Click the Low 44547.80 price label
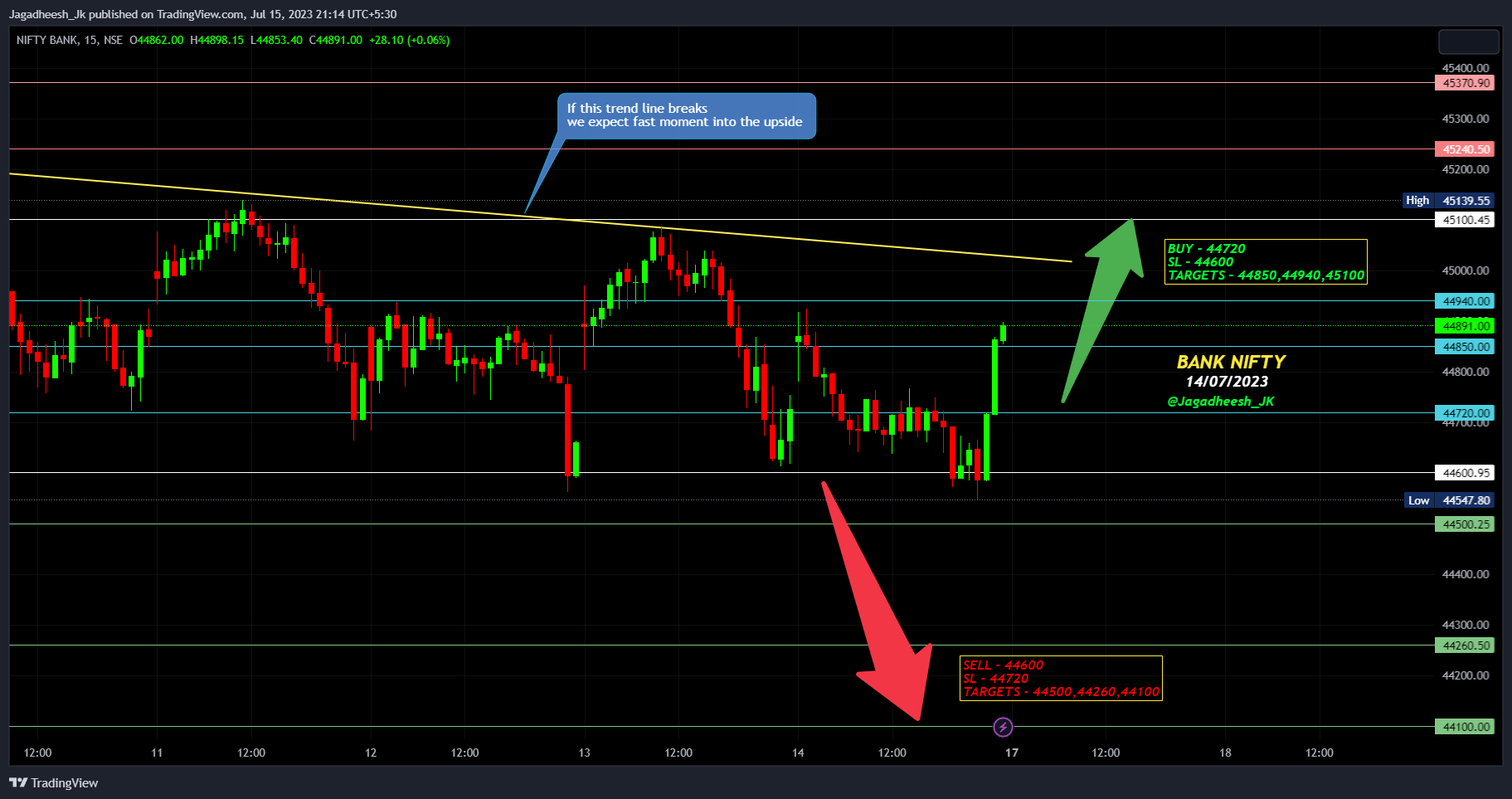 click(x=1450, y=500)
